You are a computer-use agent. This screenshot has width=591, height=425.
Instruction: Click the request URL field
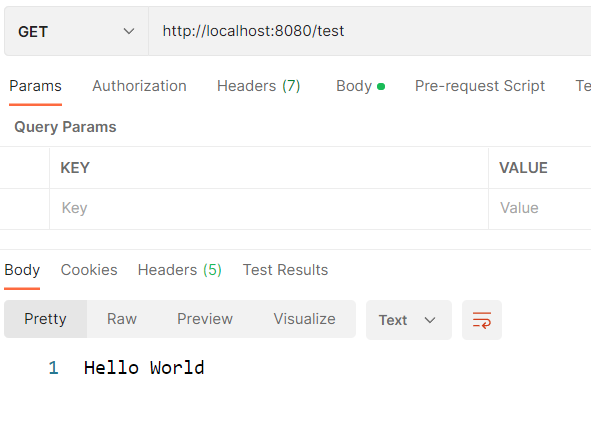[370, 31]
